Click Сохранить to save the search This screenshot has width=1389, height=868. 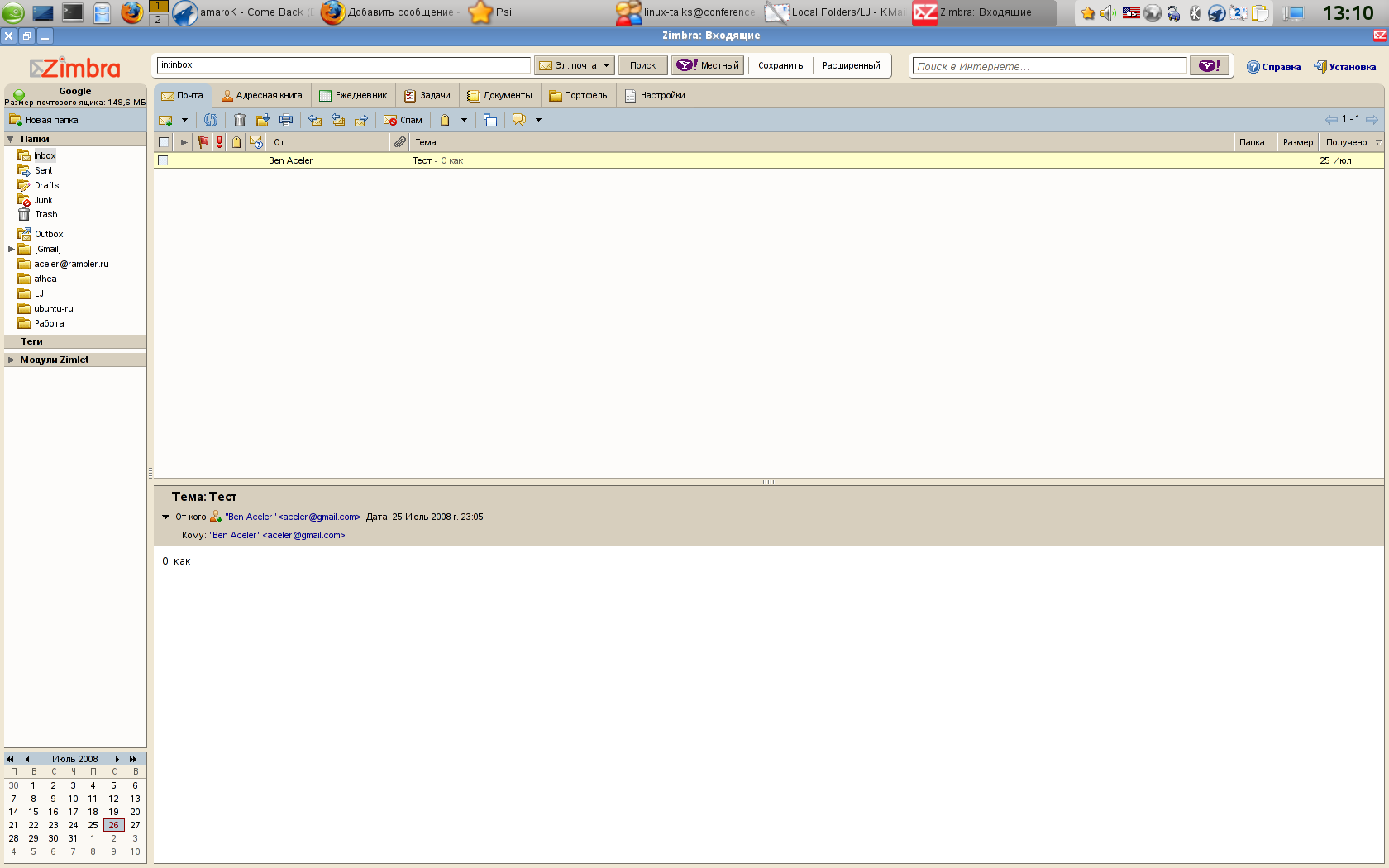point(780,65)
